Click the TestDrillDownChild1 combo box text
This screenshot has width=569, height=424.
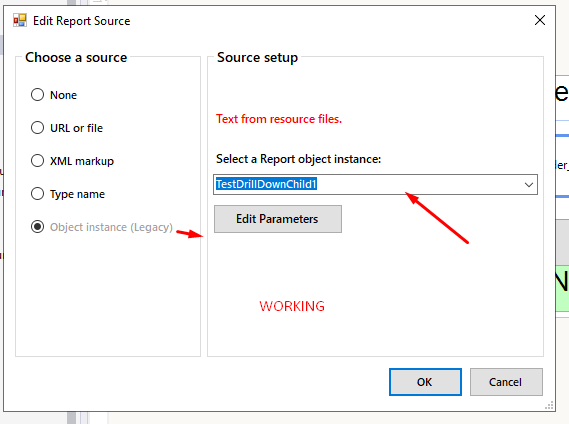coord(266,184)
